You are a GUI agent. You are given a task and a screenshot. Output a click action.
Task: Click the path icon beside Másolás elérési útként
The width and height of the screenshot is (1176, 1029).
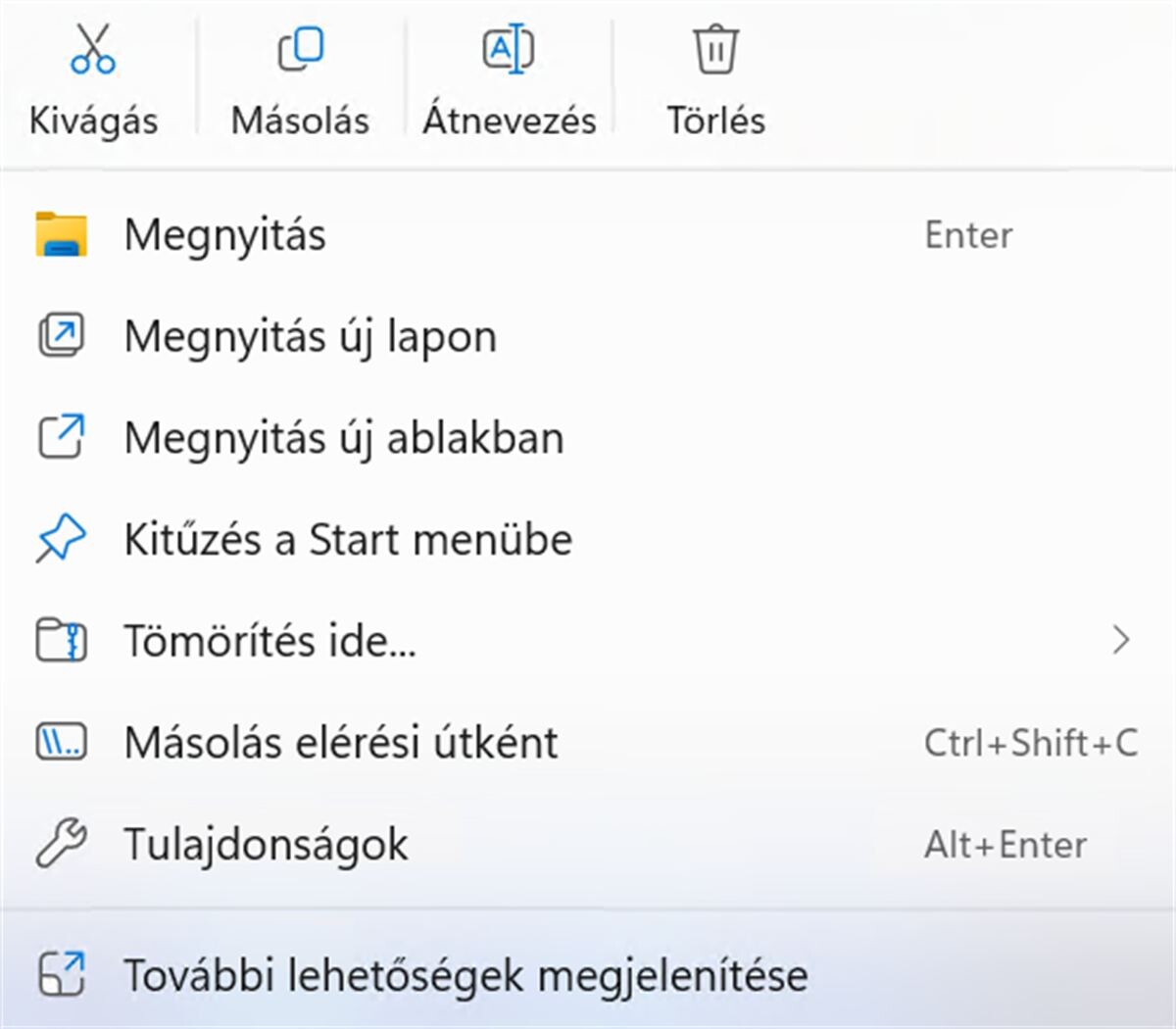pos(61,743)
